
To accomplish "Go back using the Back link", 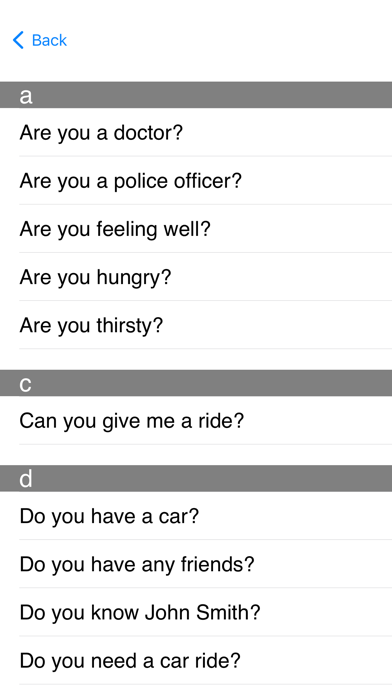I will pyautogui.click(x=40, y=40).
